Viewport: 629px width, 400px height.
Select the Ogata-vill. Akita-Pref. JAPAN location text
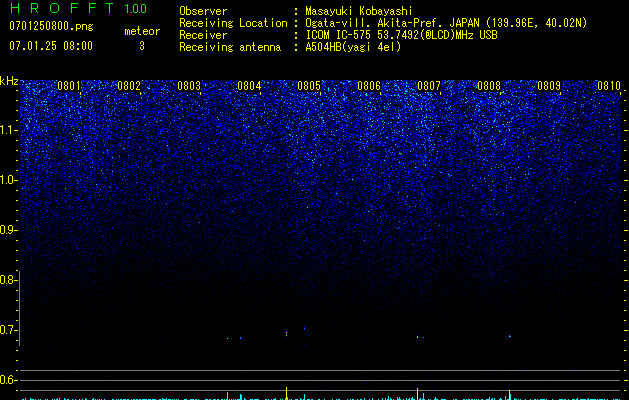point(446,23)
